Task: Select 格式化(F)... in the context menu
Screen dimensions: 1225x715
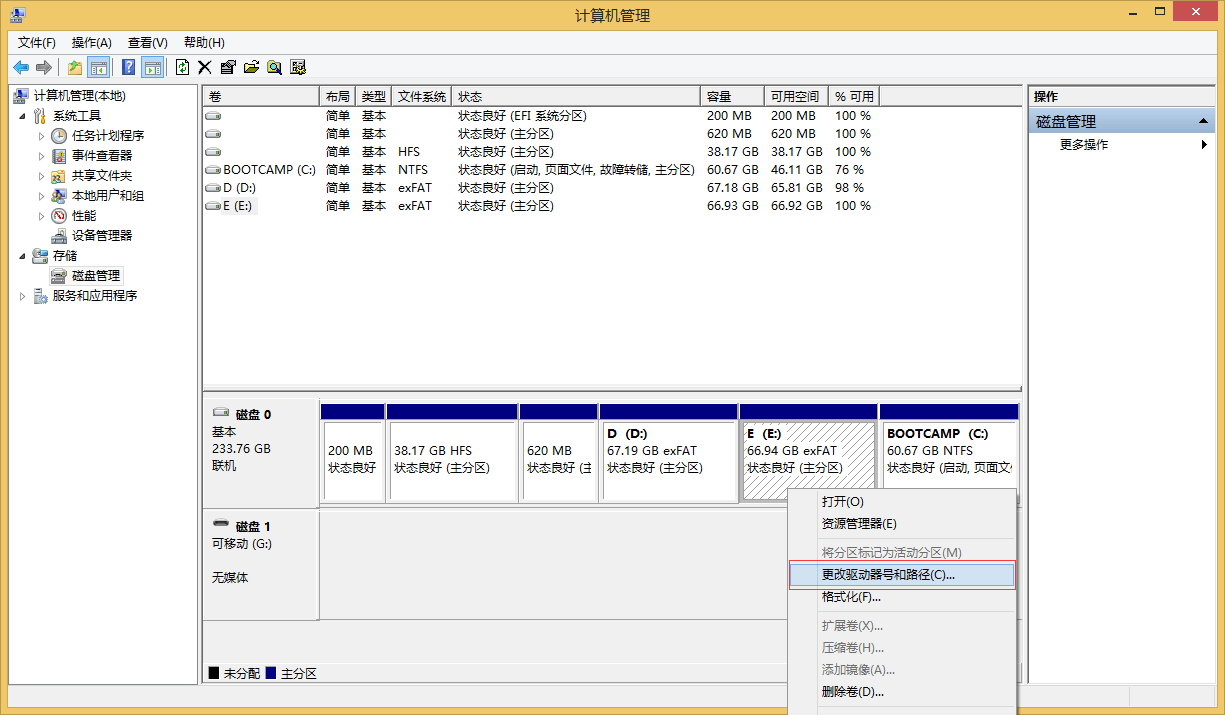Action: (x=851, y=597)
